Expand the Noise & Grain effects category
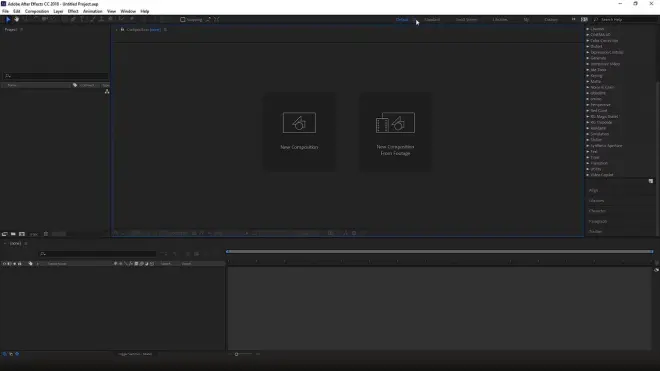This screenshot has width=660, height=371. point(588,88)
